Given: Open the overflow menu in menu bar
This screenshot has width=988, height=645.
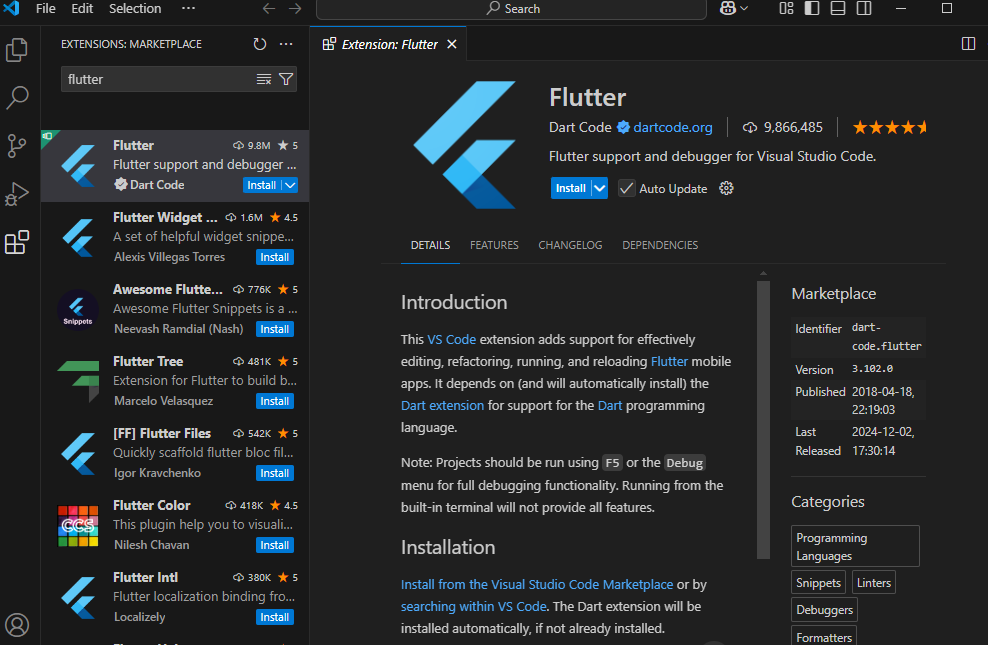Looking at the screenshot, I should (188, 9).
